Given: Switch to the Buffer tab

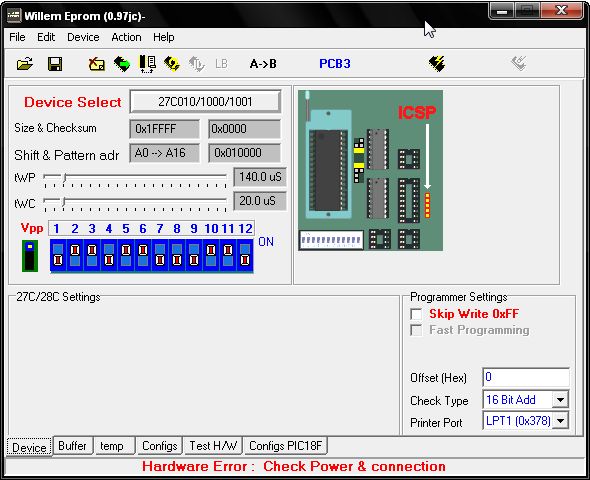Looking at the screenshot, I should (x=73, y=446).
